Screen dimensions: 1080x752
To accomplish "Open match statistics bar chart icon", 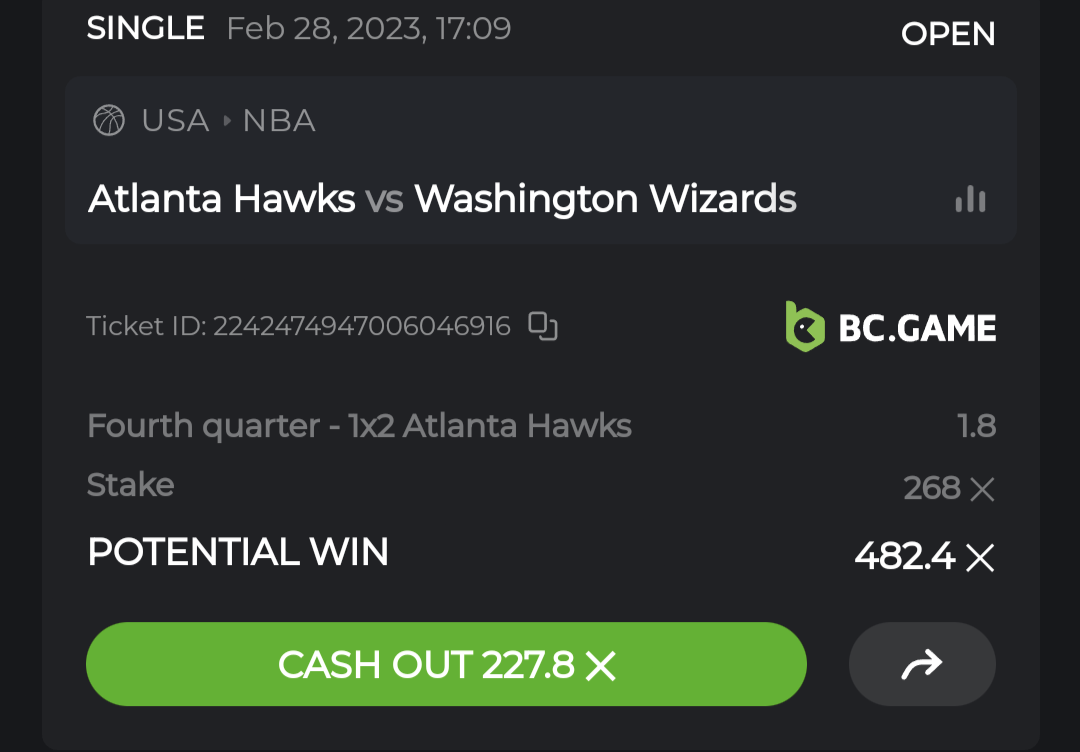I will [x=970, y=200].
